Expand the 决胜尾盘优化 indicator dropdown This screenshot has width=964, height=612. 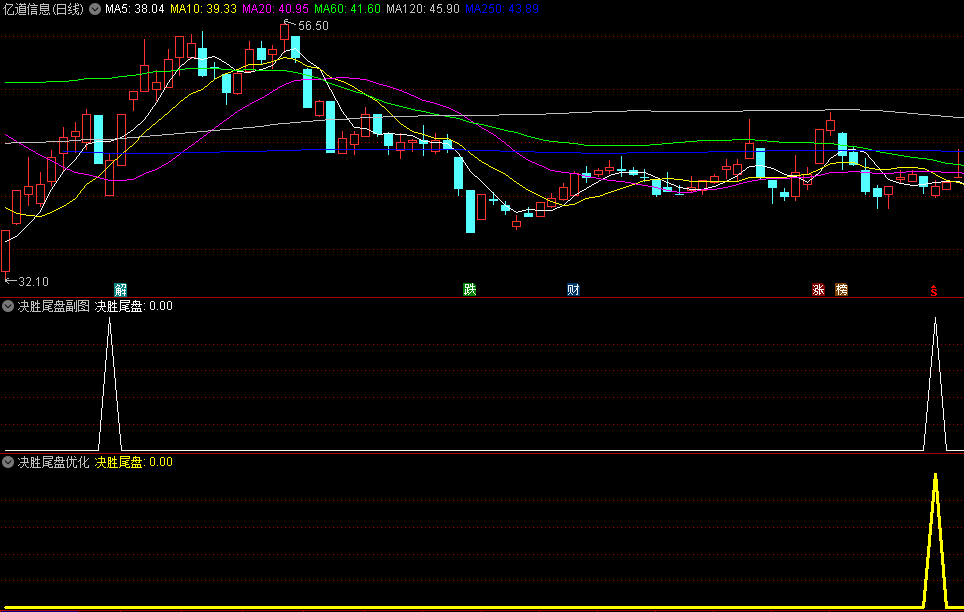(x=8, y=462)
